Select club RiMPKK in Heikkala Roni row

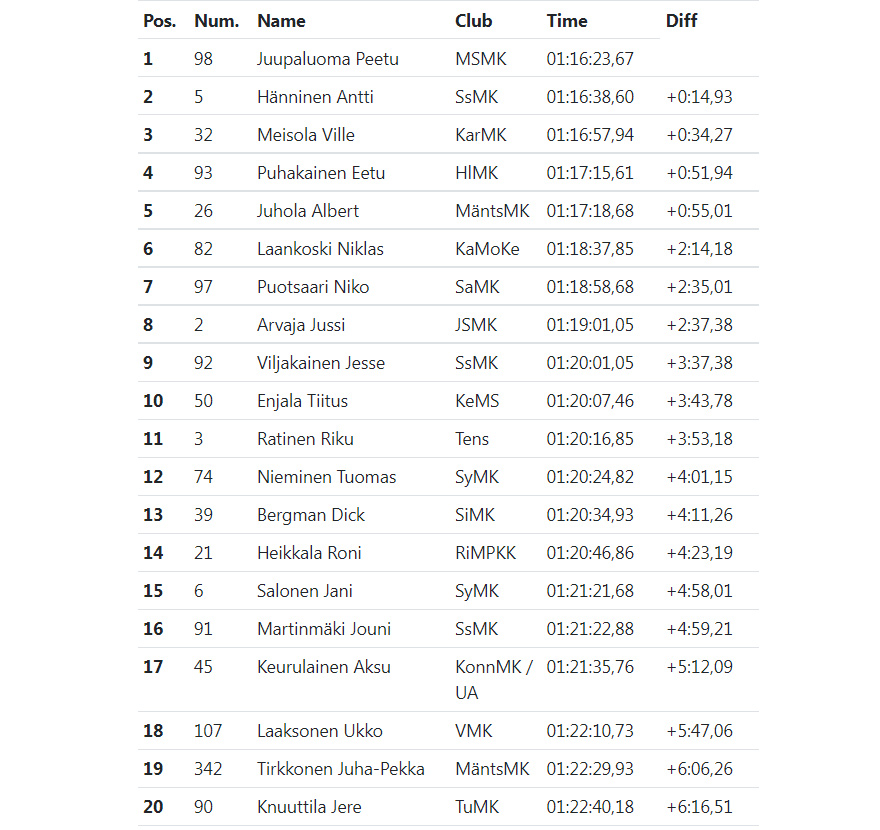click(485, 553)
